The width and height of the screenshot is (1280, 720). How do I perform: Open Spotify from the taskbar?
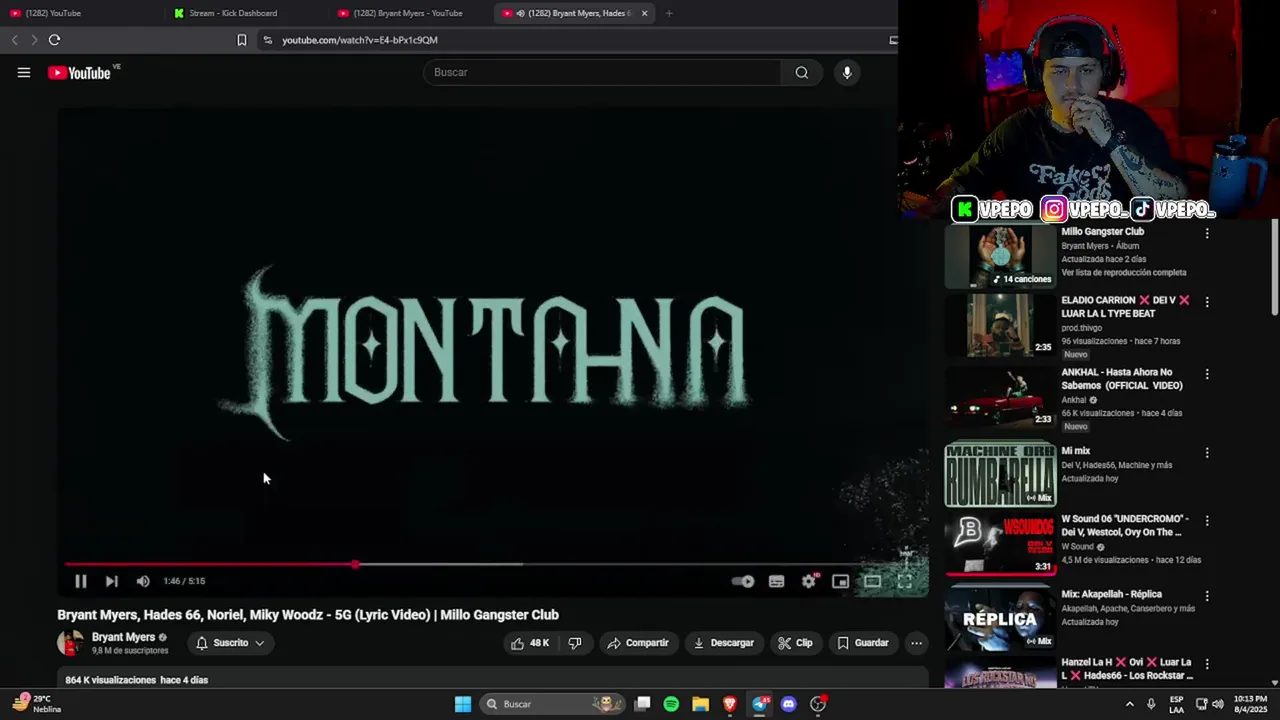pyautogui.click(x=671, y=704)
